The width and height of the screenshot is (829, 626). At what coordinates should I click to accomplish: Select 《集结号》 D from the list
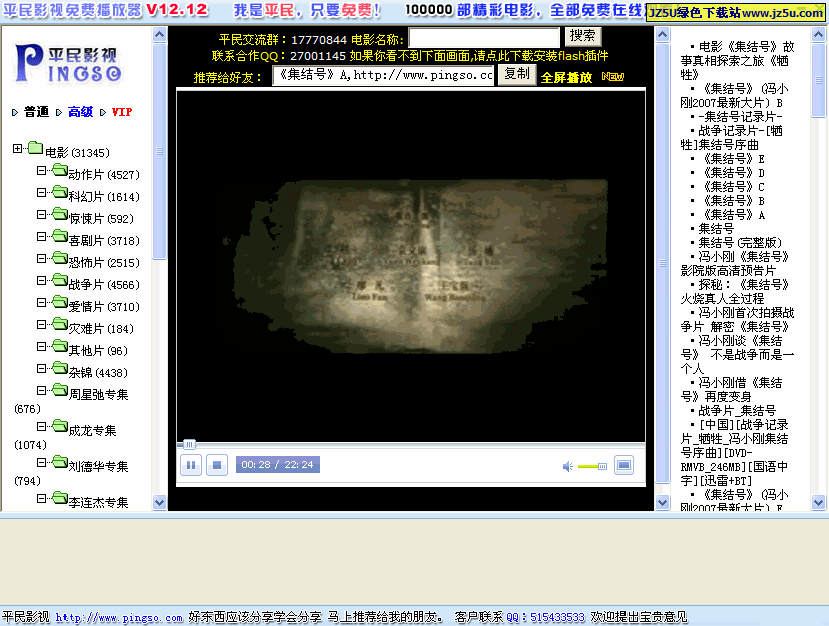[731, 173]
